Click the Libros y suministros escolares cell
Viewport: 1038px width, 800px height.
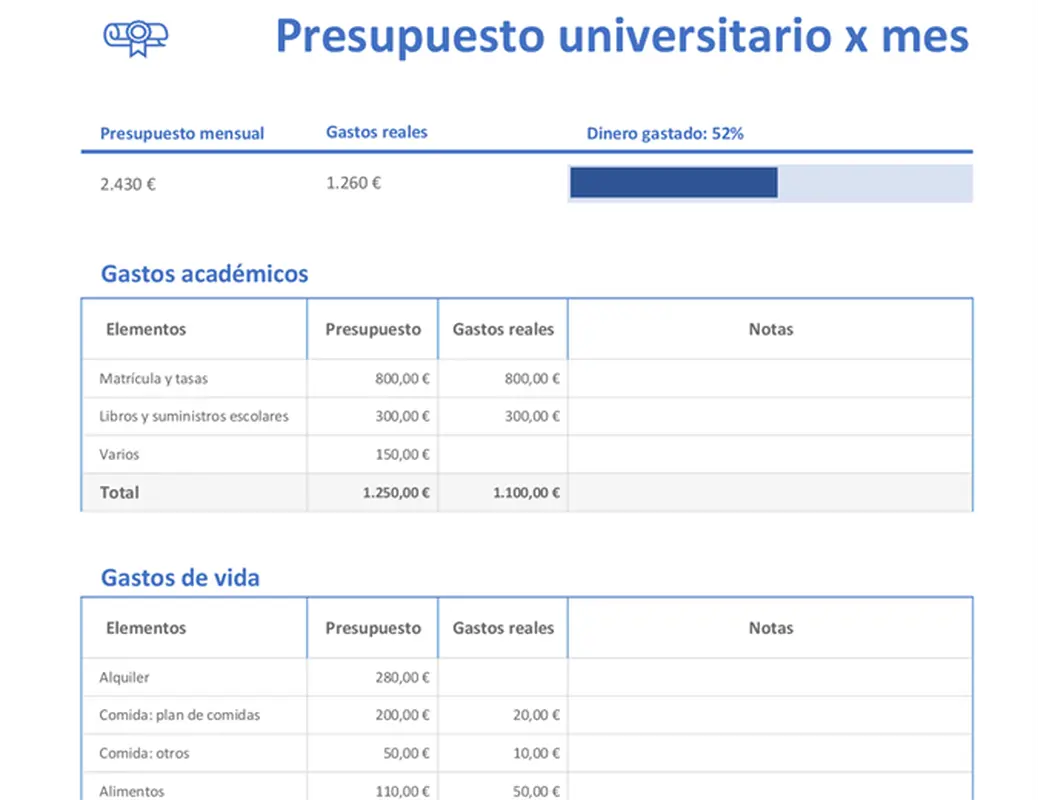tap(192, 416)
